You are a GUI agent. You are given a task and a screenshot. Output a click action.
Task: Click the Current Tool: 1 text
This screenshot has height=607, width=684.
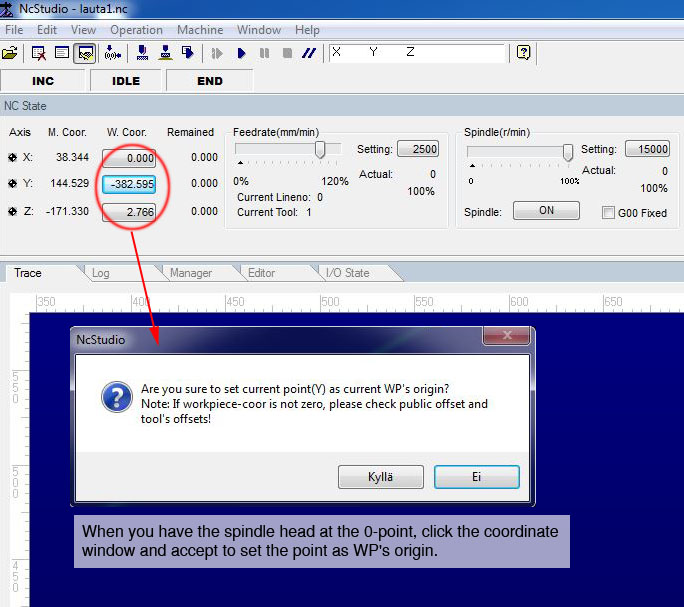(274, 212)
